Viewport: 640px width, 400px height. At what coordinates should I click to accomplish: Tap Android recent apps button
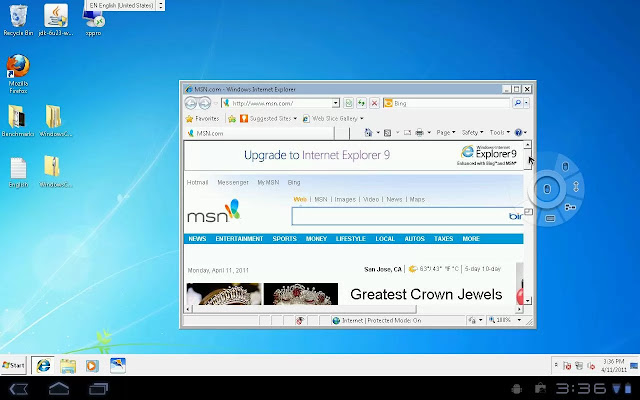tap(98, 389)
